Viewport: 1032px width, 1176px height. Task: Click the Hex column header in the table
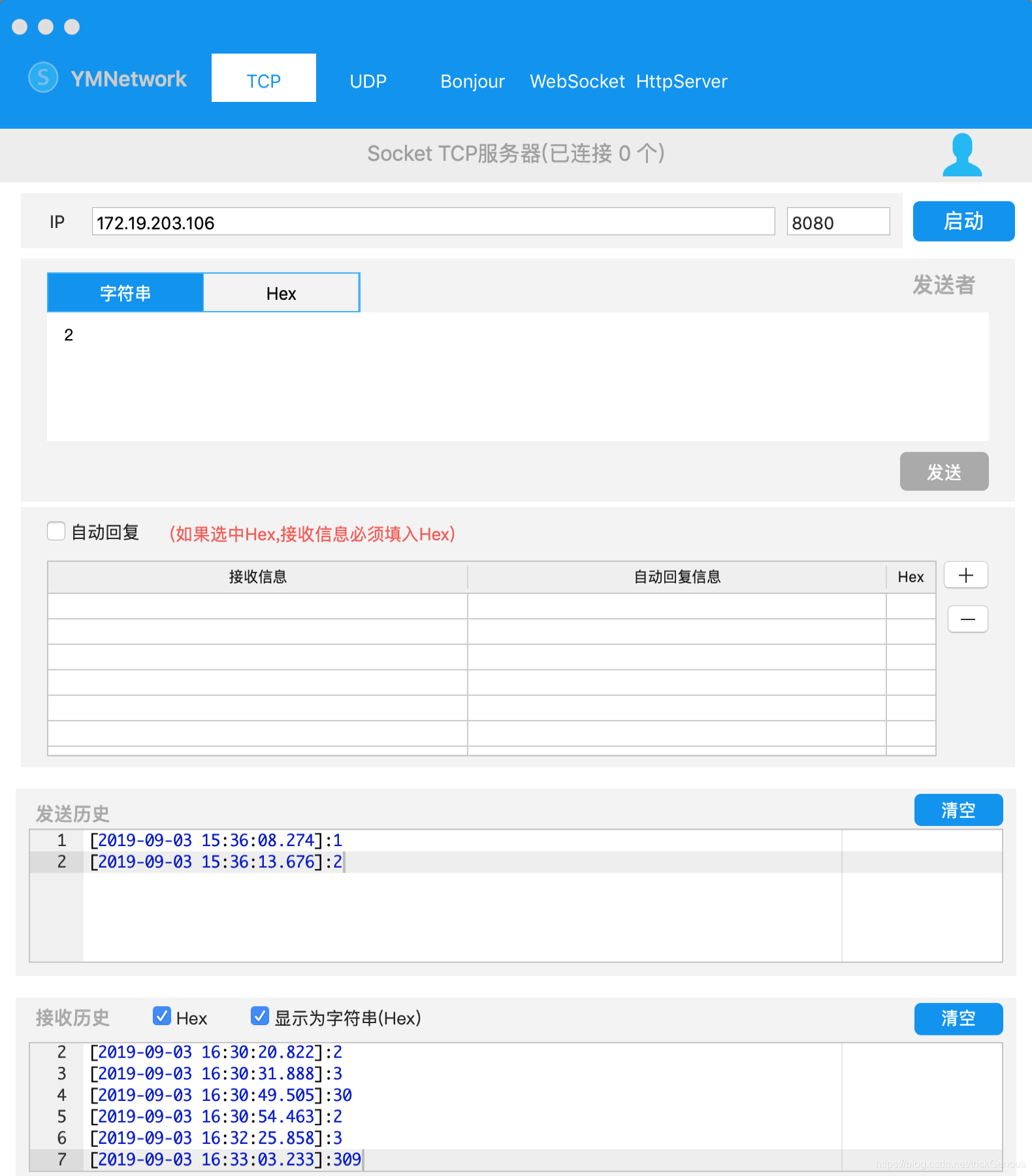click(x=911, y=577)
